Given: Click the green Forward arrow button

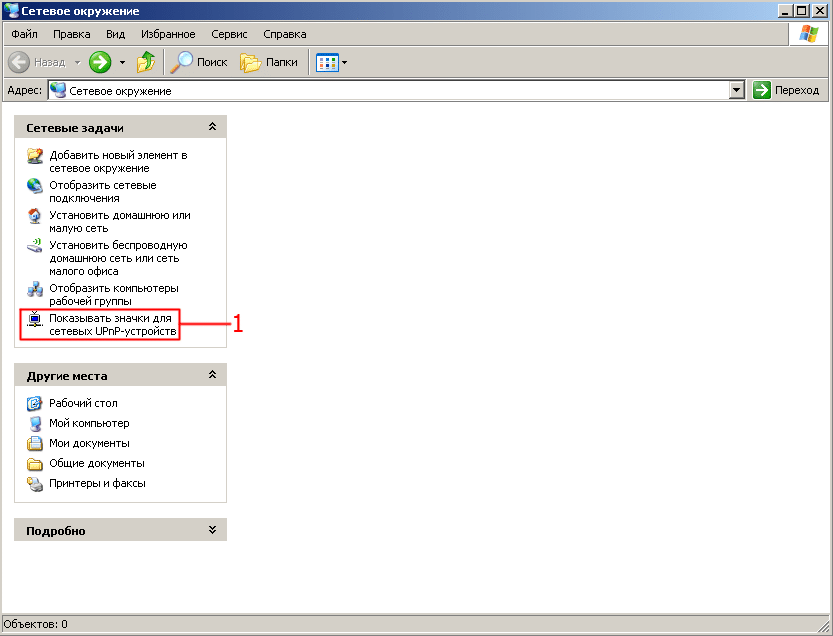Looking at the screenshot, I should click(x=100, y=62).
